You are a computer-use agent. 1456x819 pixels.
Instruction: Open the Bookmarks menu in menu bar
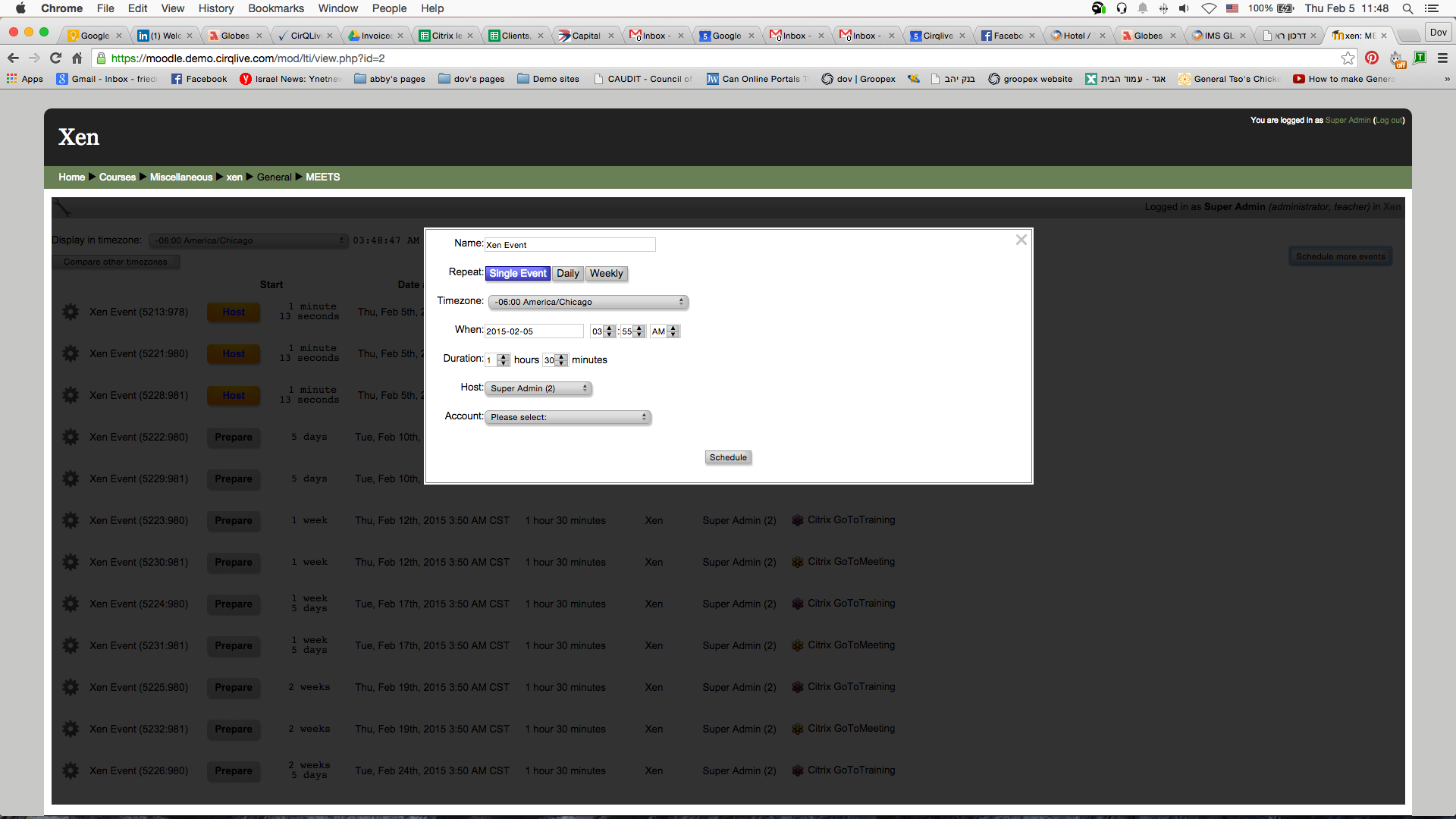(275, 8)
